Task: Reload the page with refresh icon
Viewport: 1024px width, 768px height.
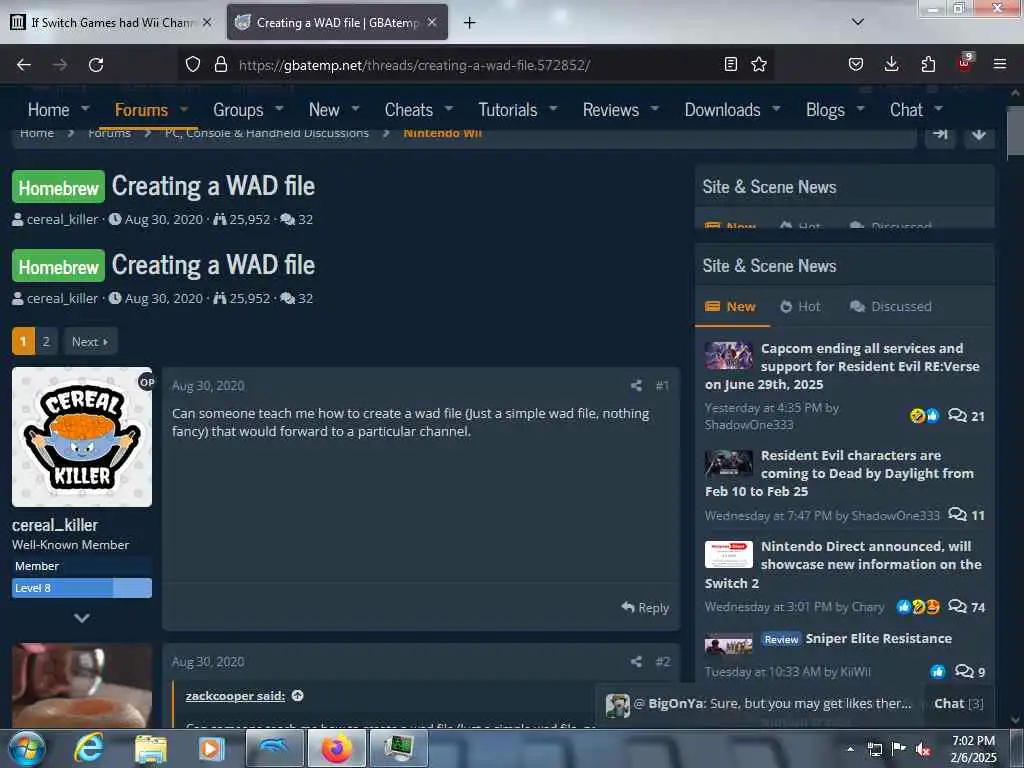Action: click(96, 65)
